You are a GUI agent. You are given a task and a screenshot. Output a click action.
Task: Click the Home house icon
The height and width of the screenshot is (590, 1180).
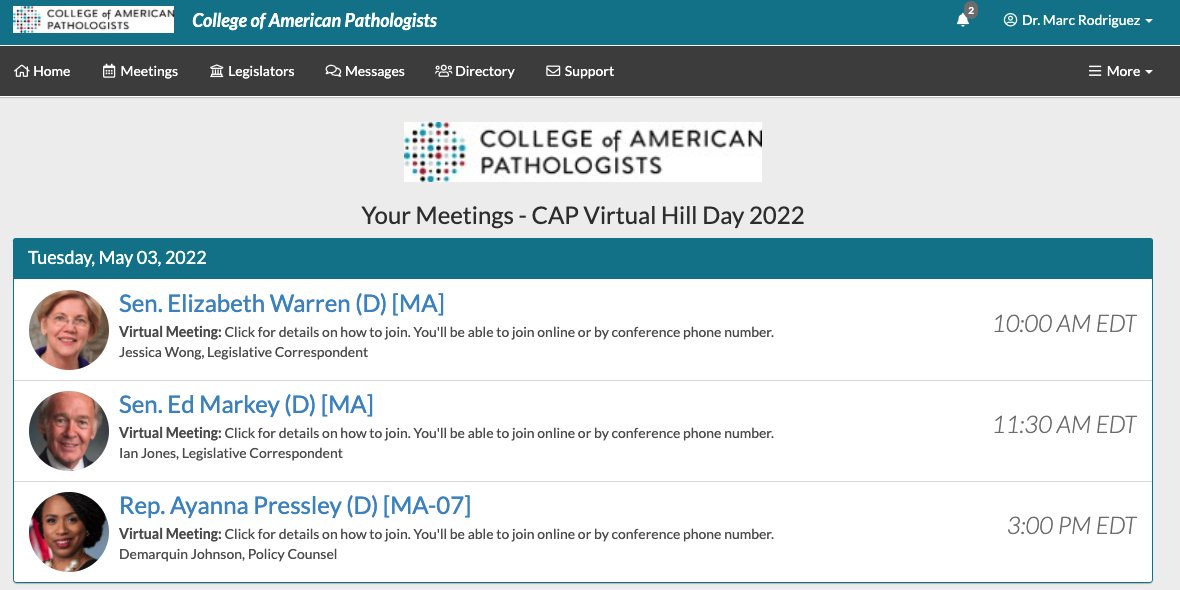22,71
